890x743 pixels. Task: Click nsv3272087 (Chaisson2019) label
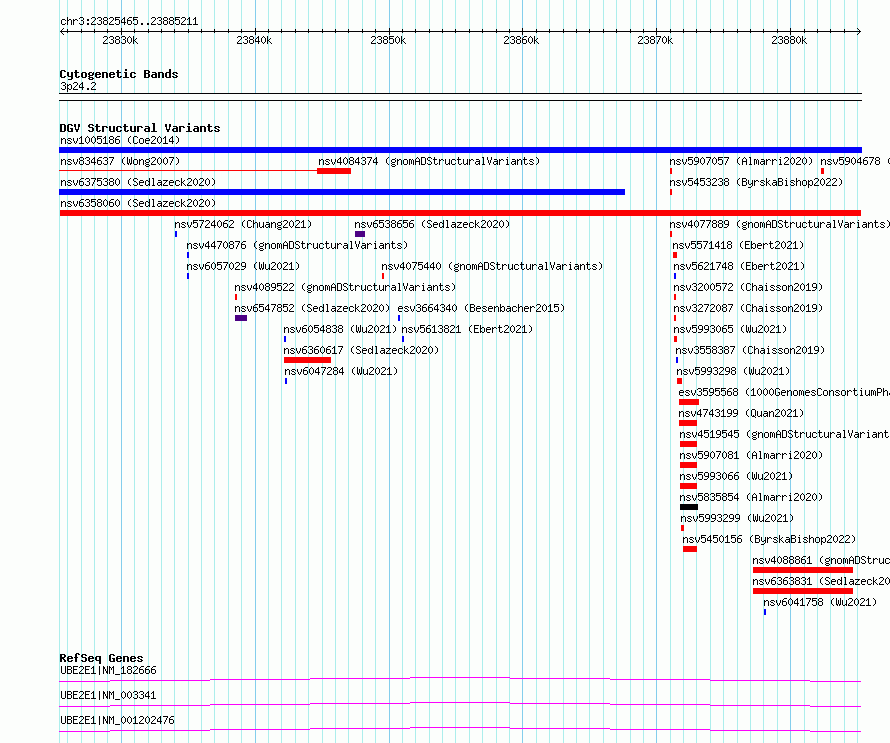point(748,308)
